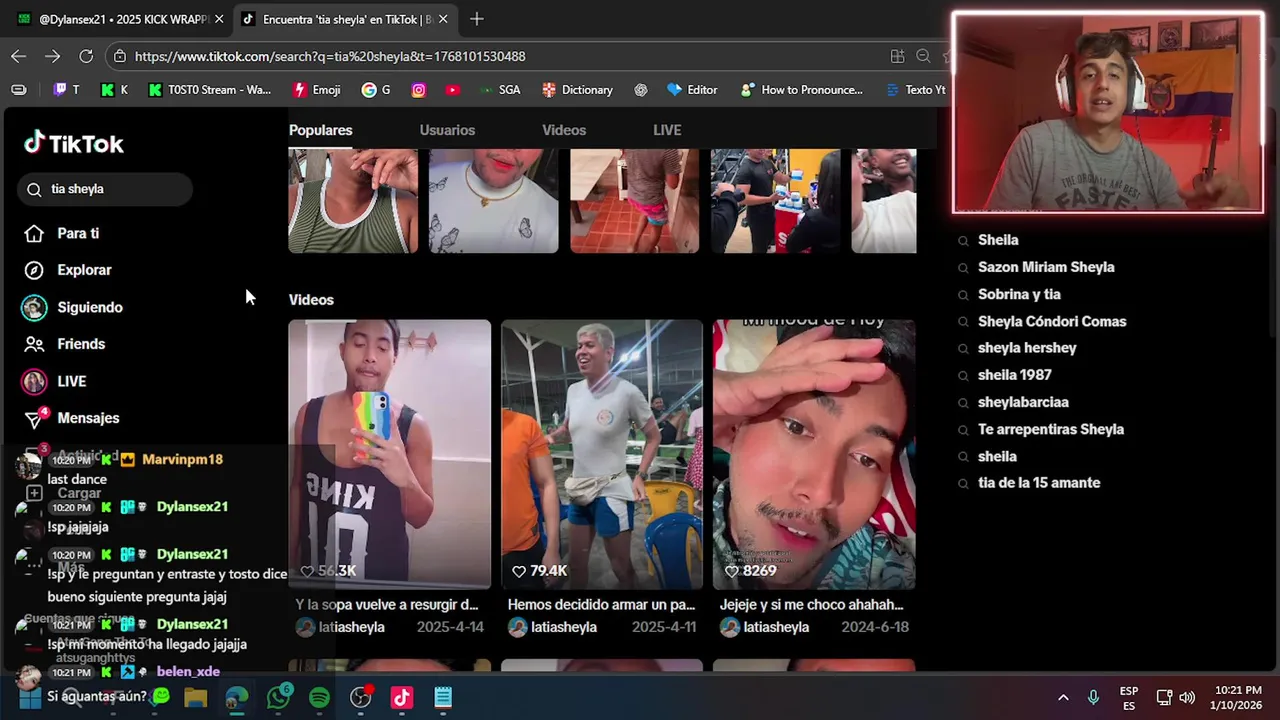
Task: Open video 'Y la sopa vuelve a resurgir'
Action: click(390, 454)
